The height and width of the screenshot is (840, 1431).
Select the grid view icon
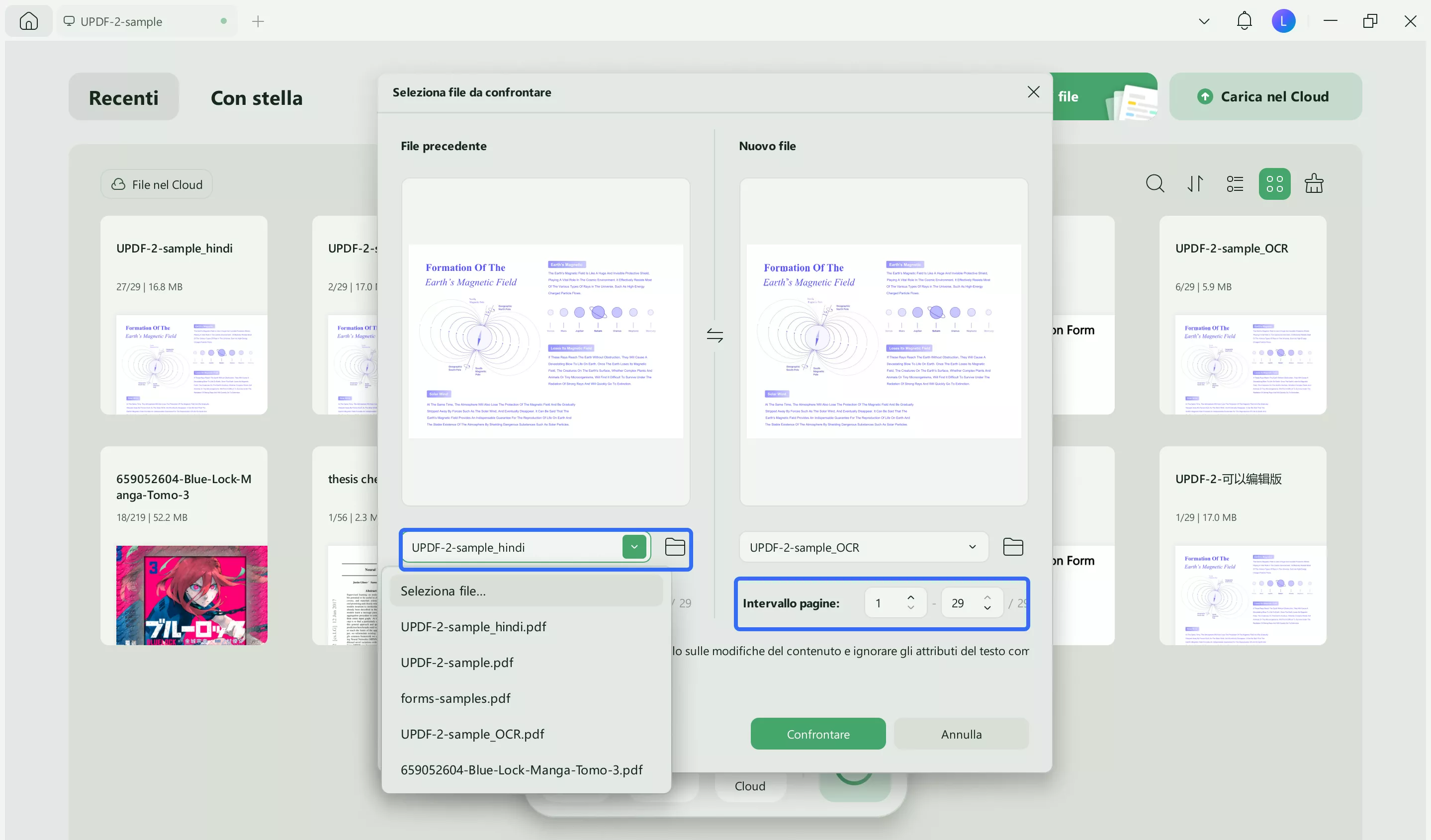(x=1274, y=184)
